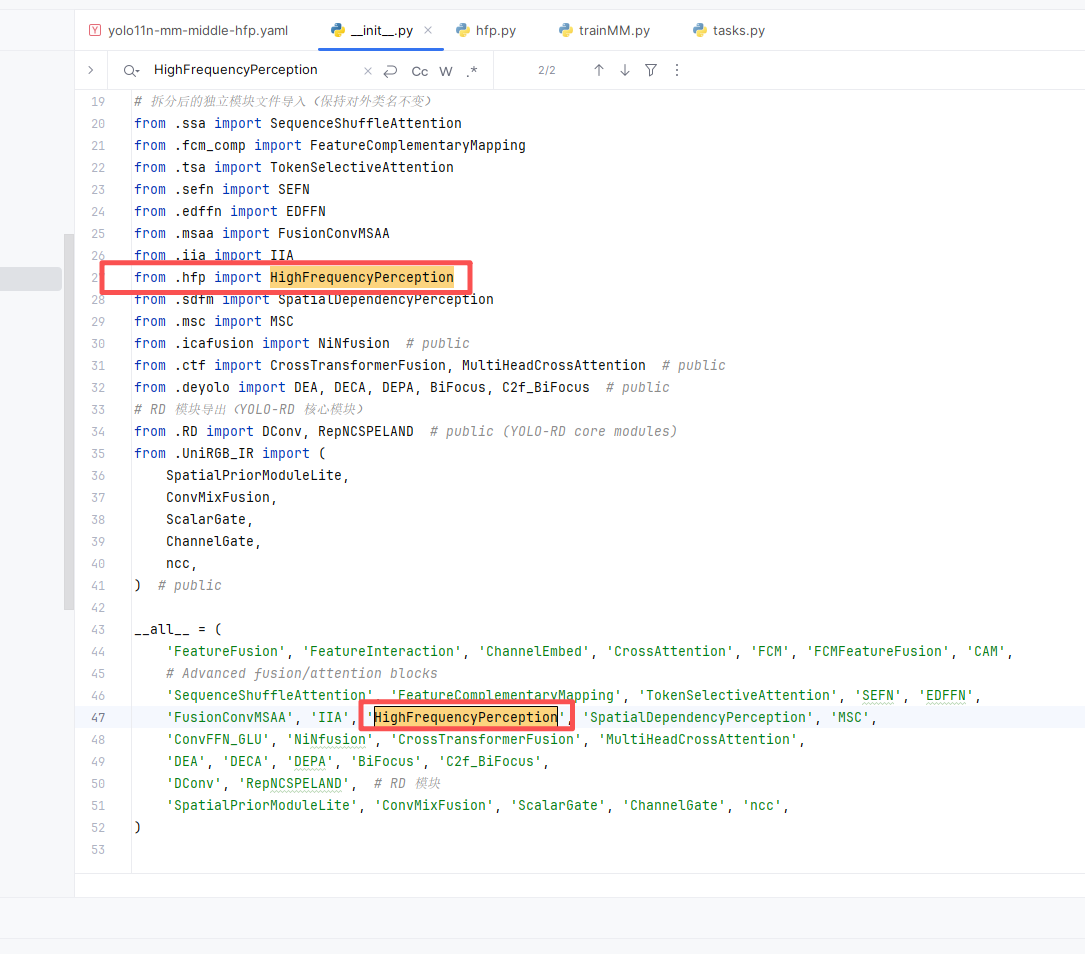The height and width of the screenshot is (954, 1085).
Task: Click 'DConv' string on line 50
Action: point(194,784)
